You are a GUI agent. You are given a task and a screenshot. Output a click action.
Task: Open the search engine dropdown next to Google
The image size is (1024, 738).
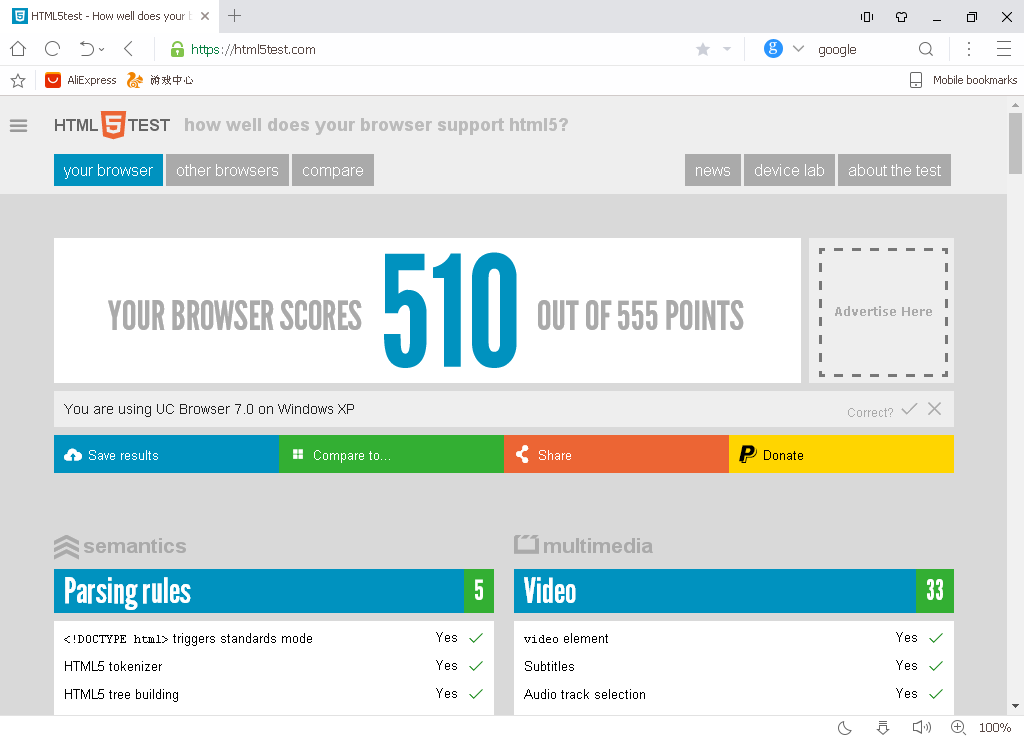798,49
